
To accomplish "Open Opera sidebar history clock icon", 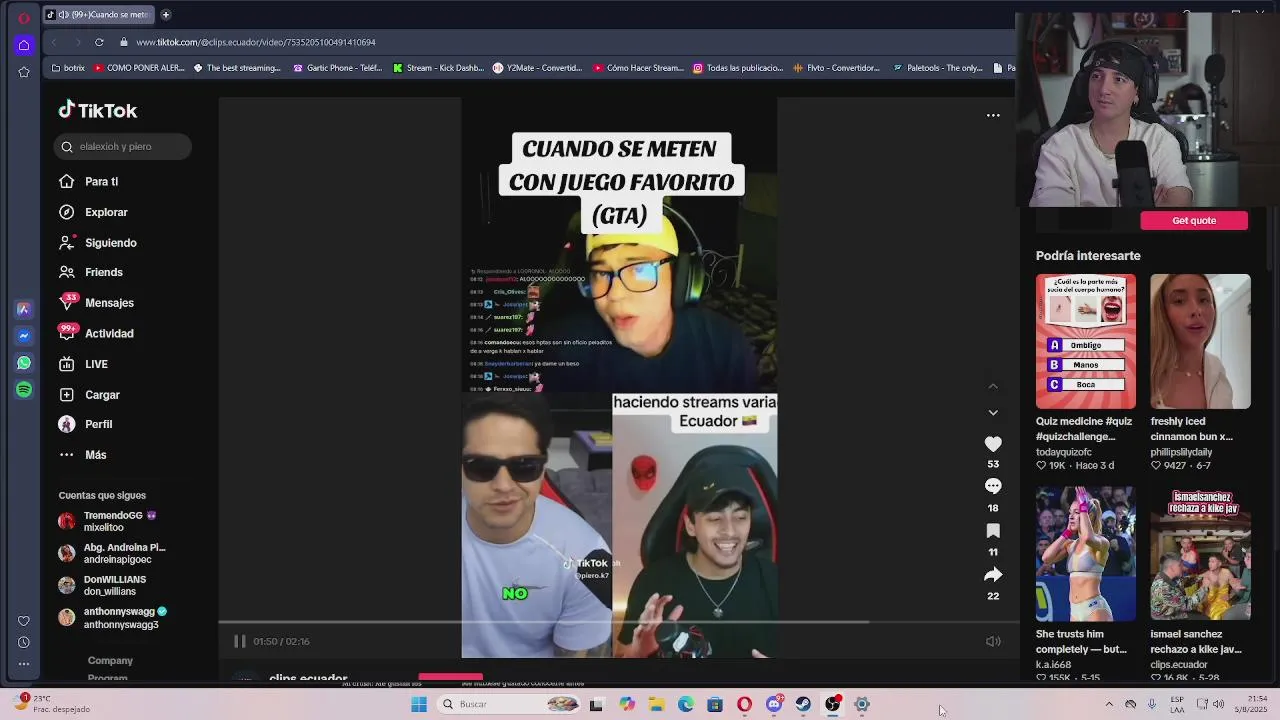I will coord(24,642).
